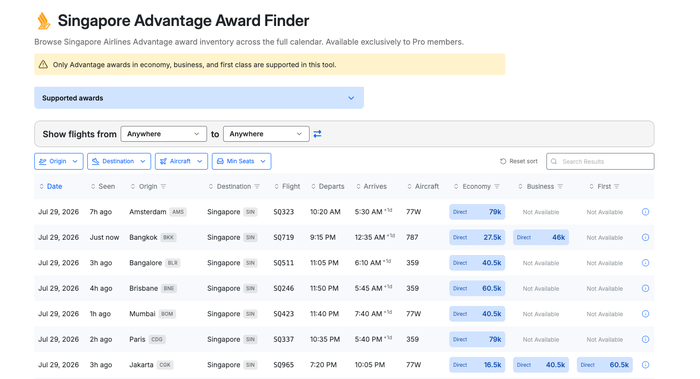700x379 pixels.
Task: Sort table by Origin column header
Action: point(144,187)
